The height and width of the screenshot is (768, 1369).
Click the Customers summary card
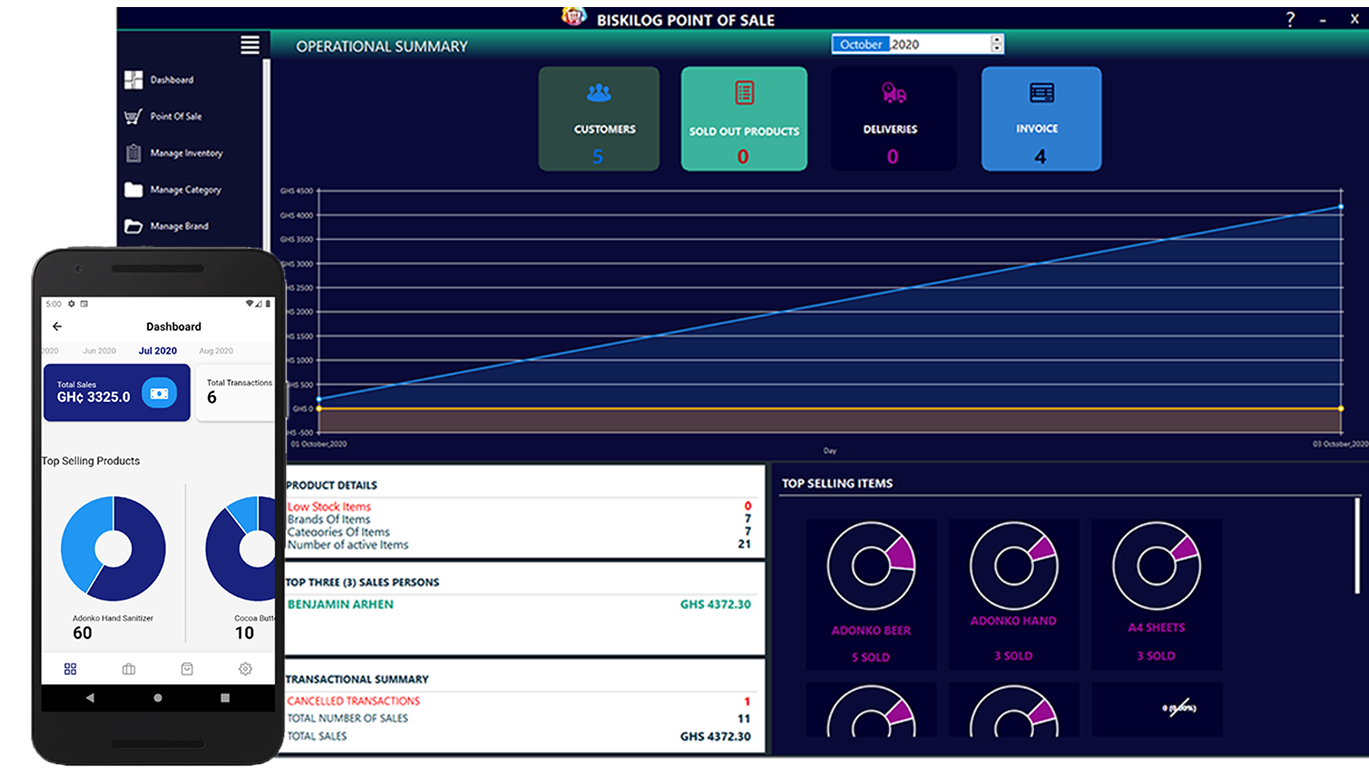coord(599,119)
